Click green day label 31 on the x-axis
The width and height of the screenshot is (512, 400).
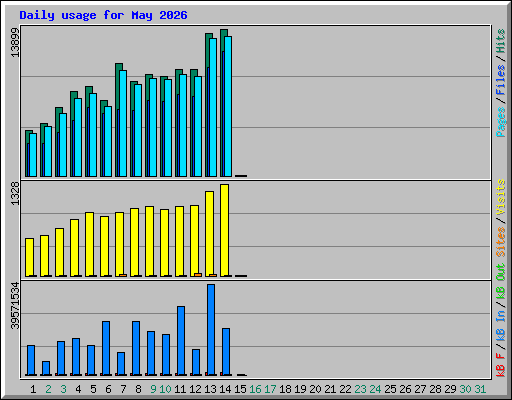tap(480, 389)
